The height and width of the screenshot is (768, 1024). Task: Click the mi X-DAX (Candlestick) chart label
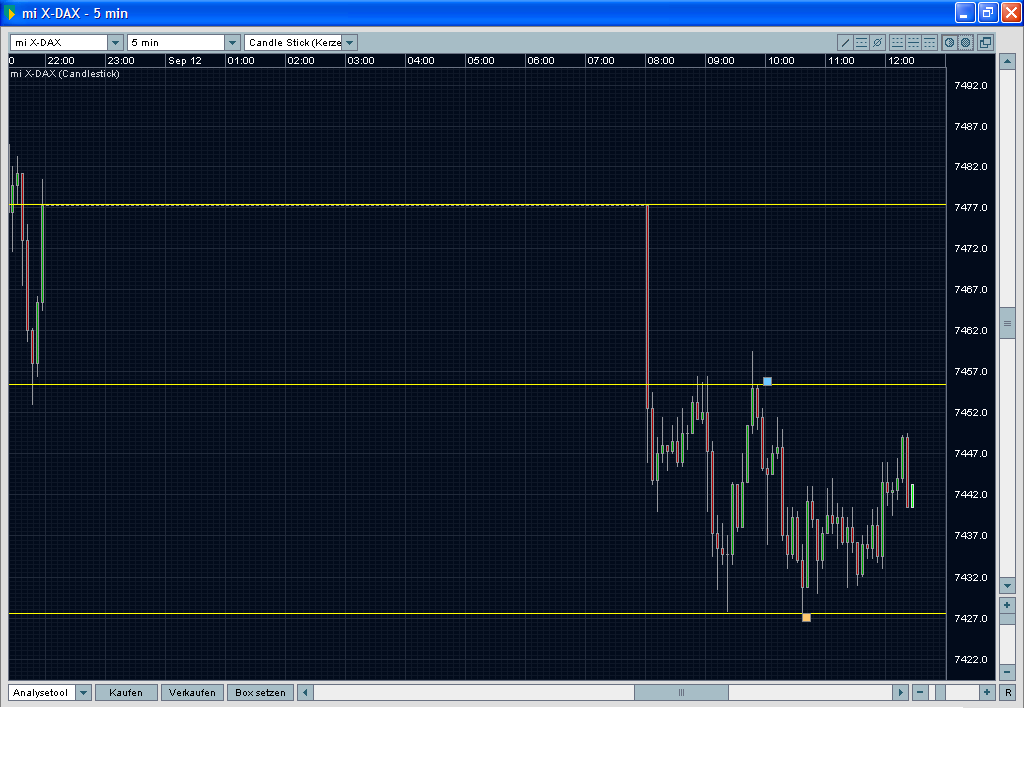click(x=65, y=74)
